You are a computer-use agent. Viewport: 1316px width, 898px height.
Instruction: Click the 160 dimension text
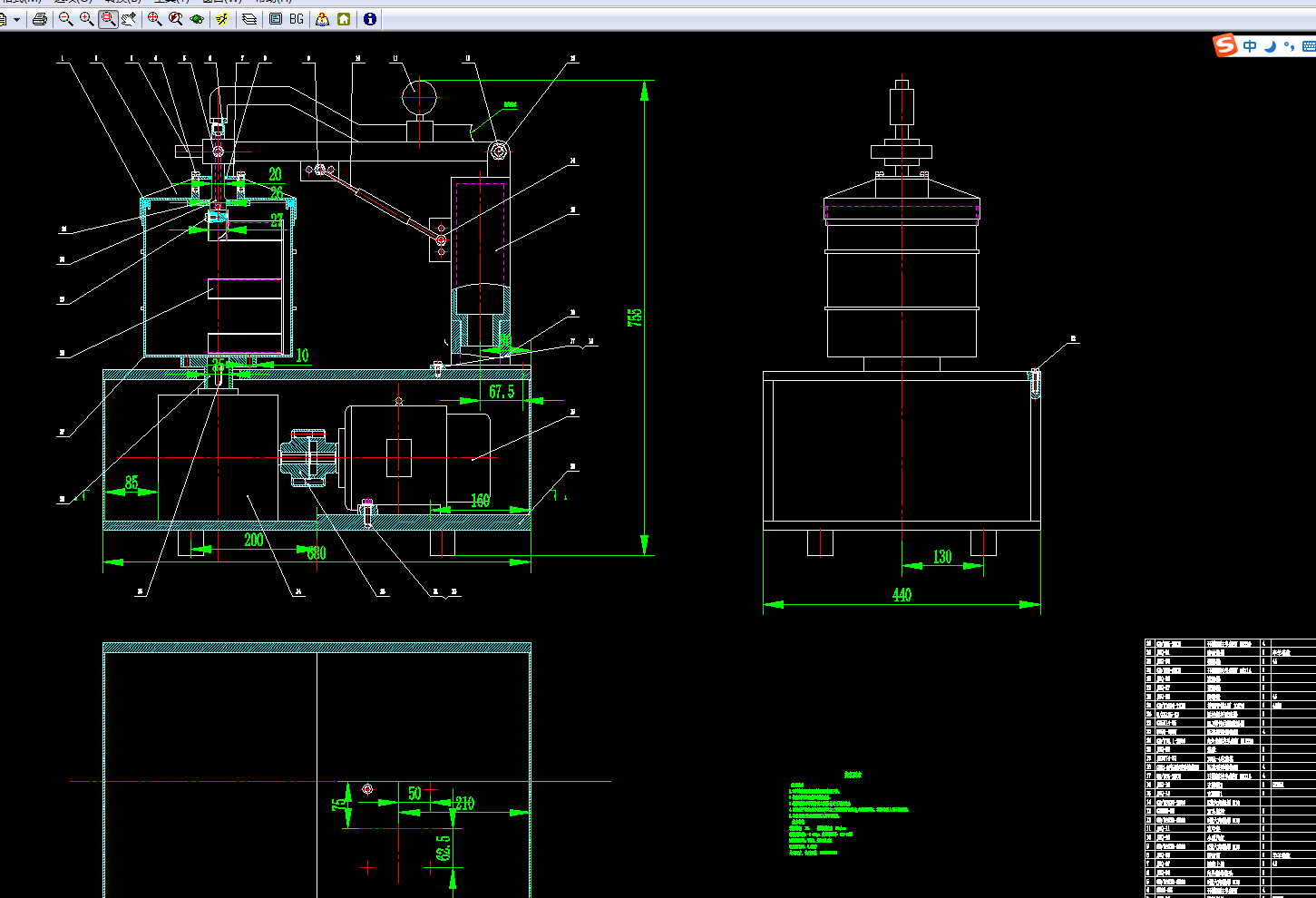480,501
